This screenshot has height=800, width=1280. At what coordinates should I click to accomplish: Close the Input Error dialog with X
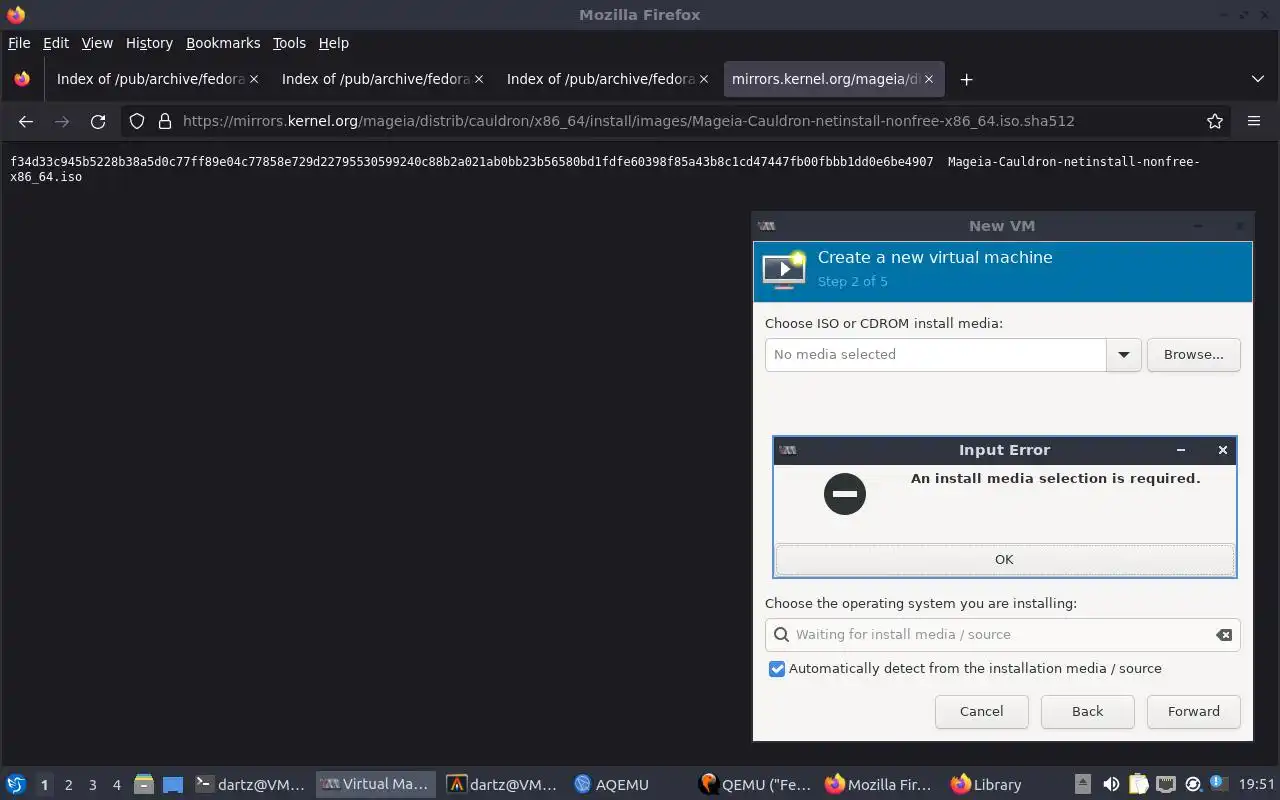[x=1222, y=450]
